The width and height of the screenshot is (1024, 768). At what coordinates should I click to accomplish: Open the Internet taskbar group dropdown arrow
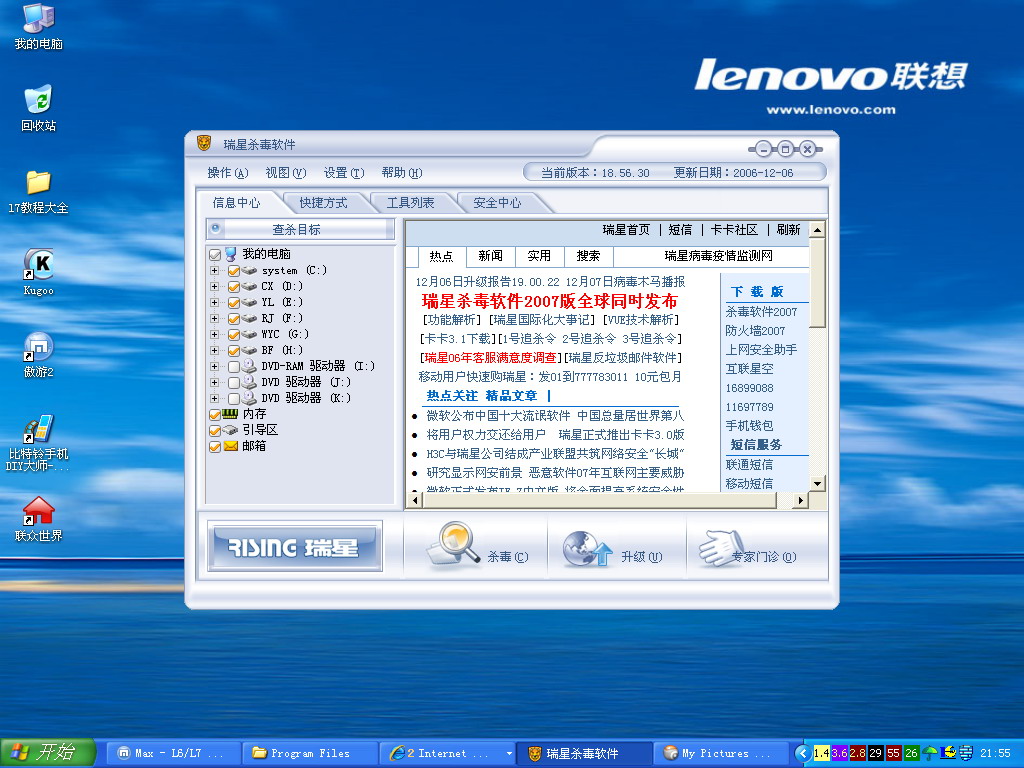point(509,753)
